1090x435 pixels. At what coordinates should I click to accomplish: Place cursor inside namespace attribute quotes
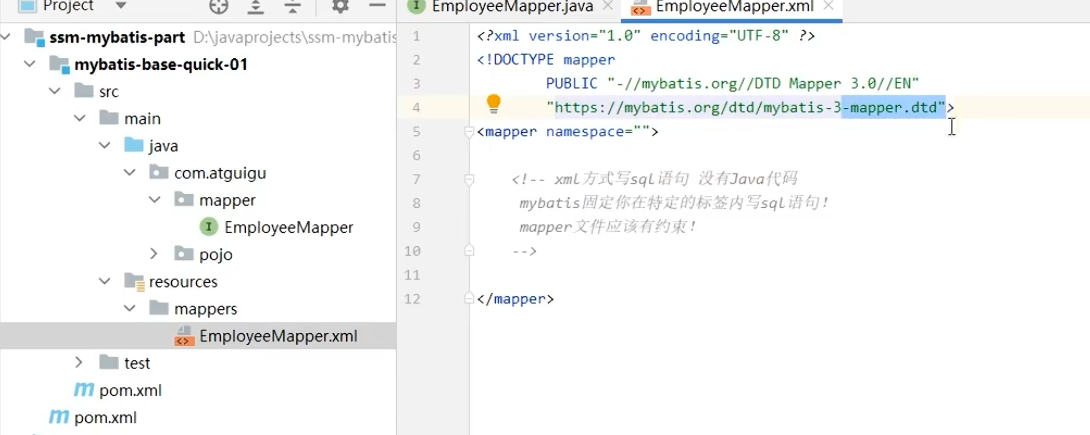tap(640, 131)
